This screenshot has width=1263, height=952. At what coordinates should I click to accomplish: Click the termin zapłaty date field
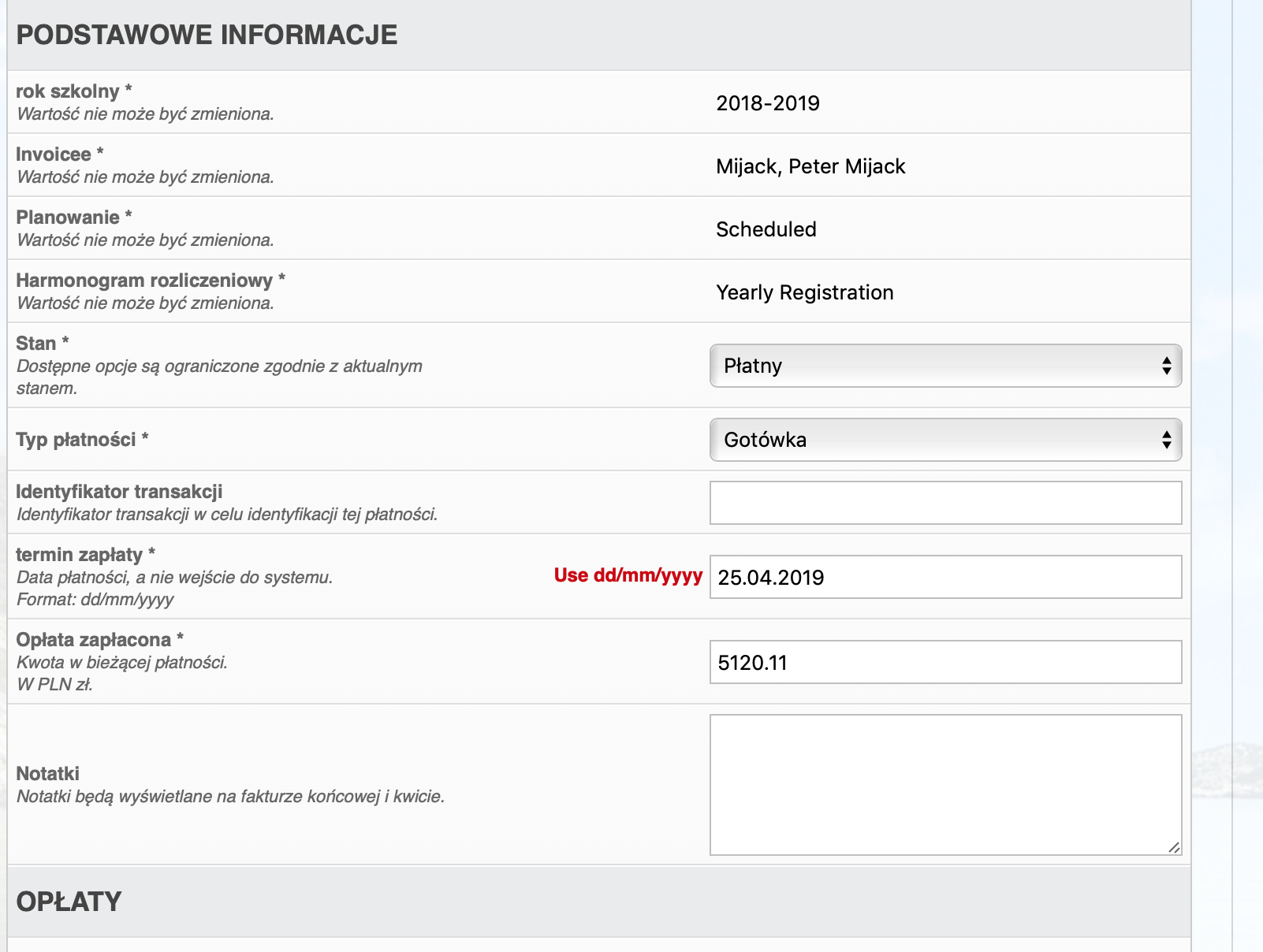[945, 577]
